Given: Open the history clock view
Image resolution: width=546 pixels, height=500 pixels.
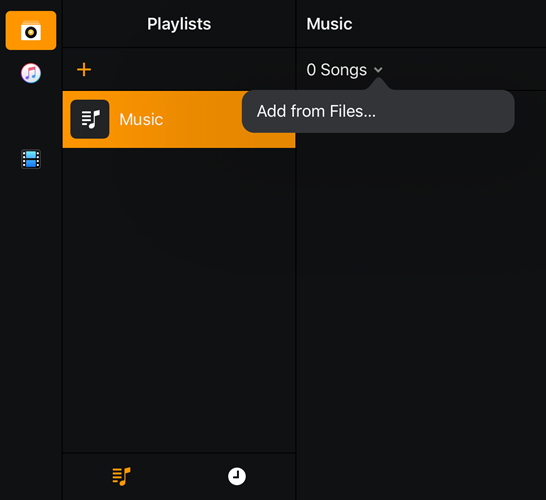Looking at the screenshot, I should point(237,476).
